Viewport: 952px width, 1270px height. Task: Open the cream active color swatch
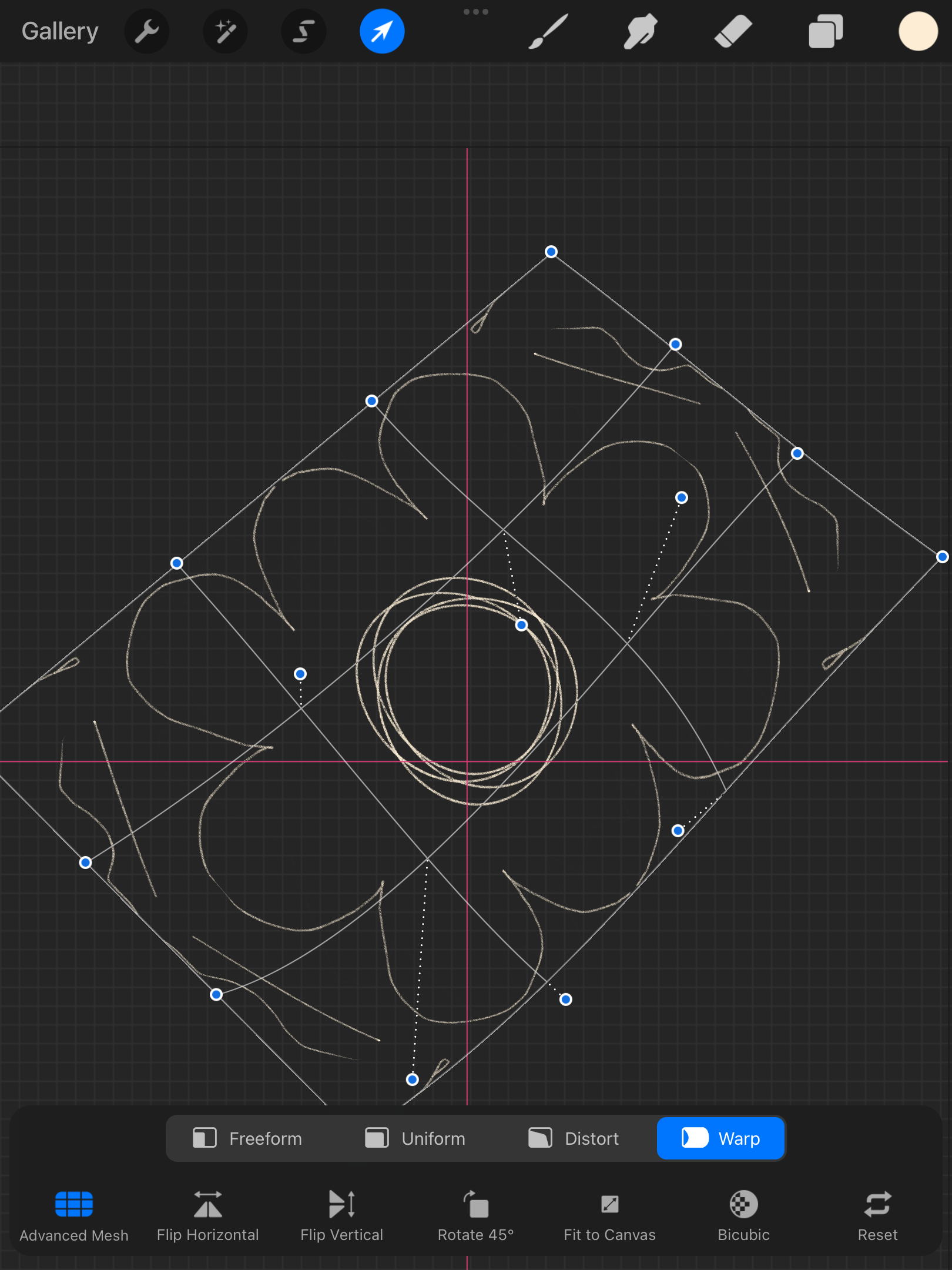pyautogui.click(x=918, y=31)
